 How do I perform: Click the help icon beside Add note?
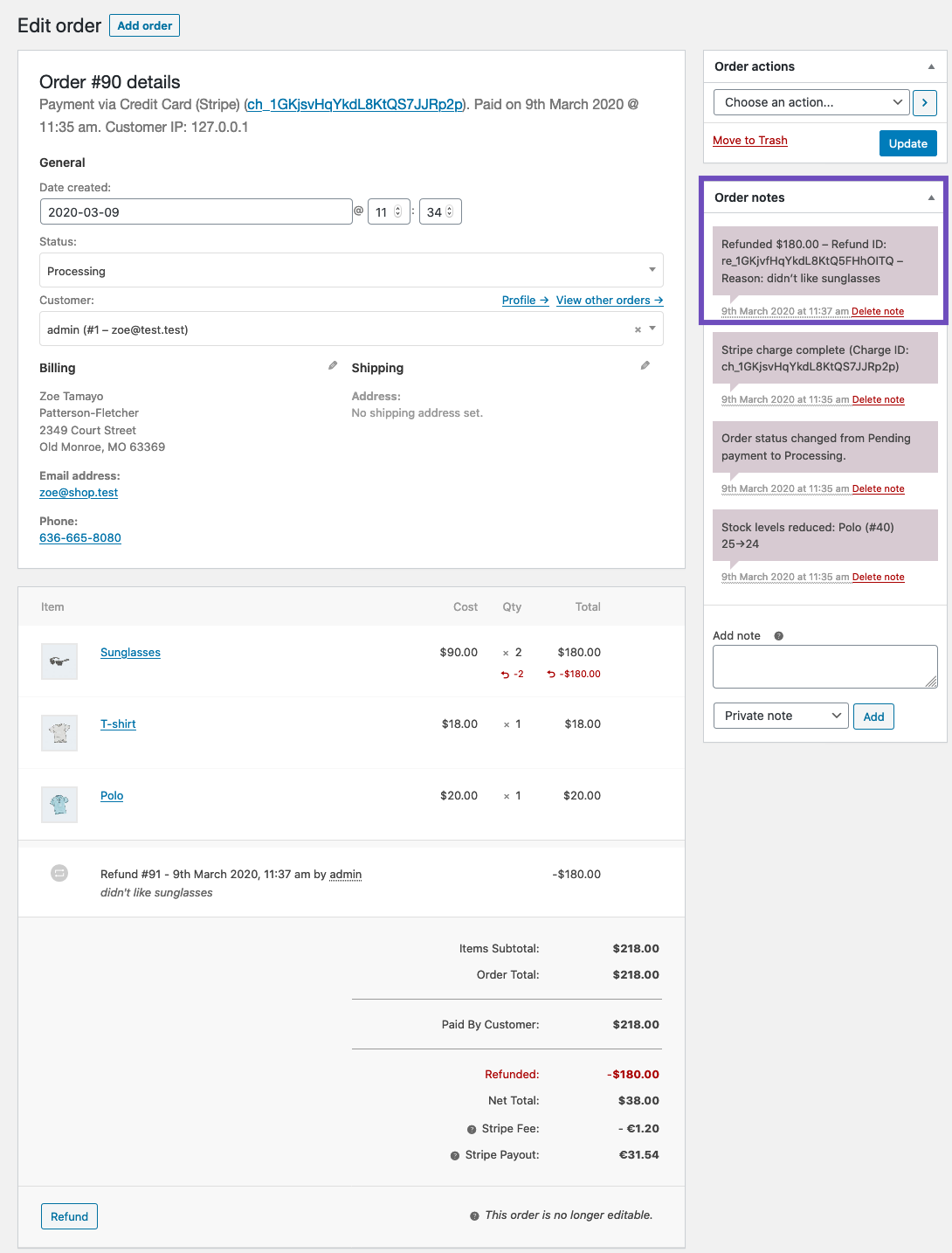coord(777,635)
